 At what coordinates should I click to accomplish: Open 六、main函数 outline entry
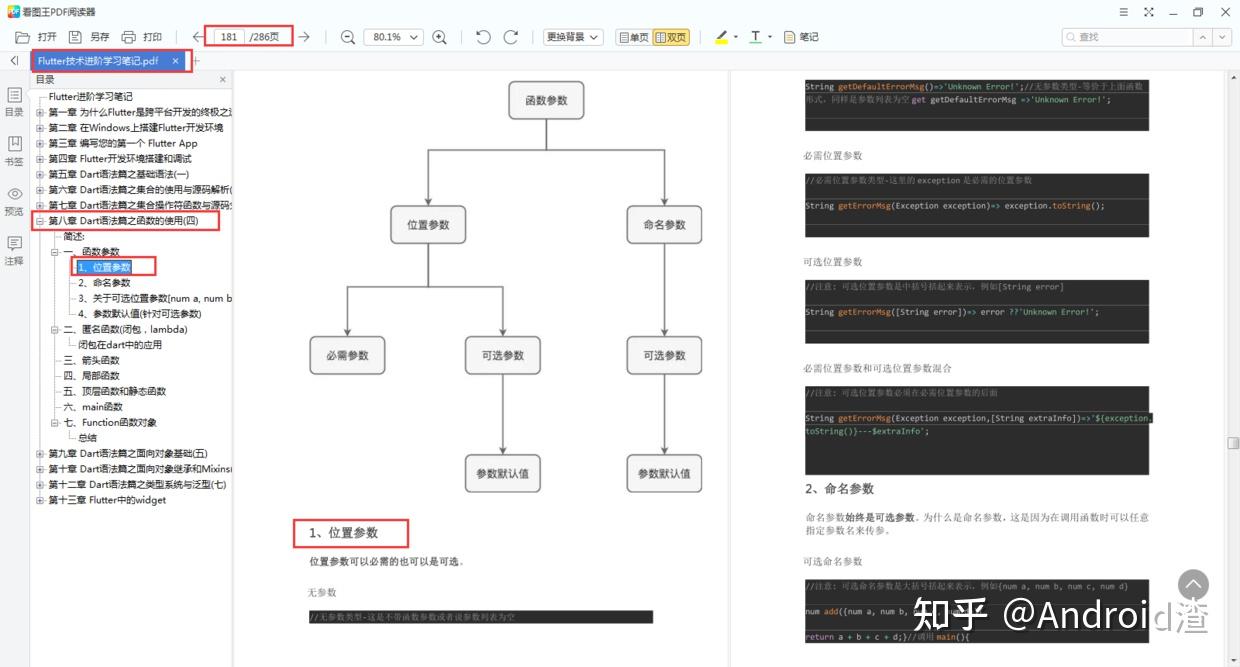[x=93, y=407]
